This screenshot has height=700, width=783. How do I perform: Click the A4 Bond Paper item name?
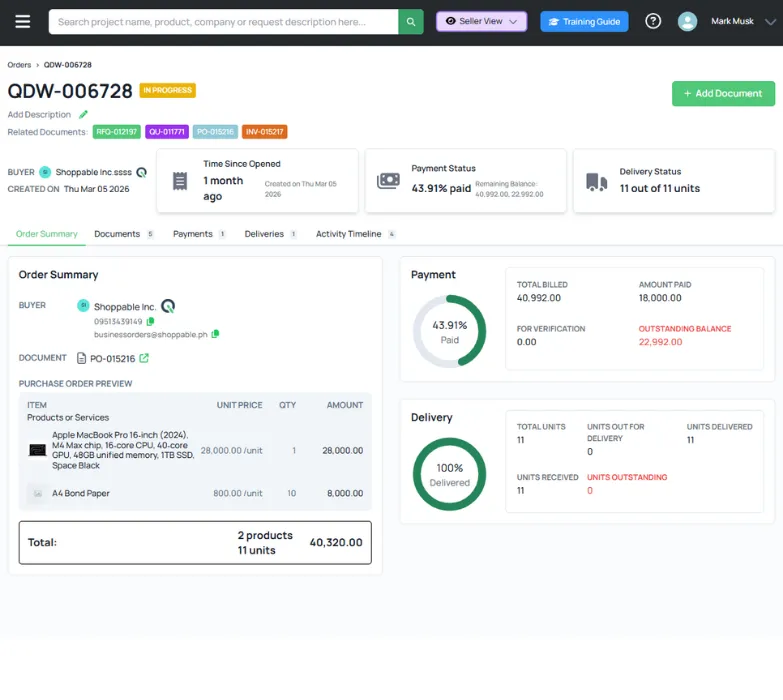coord(80,493)
